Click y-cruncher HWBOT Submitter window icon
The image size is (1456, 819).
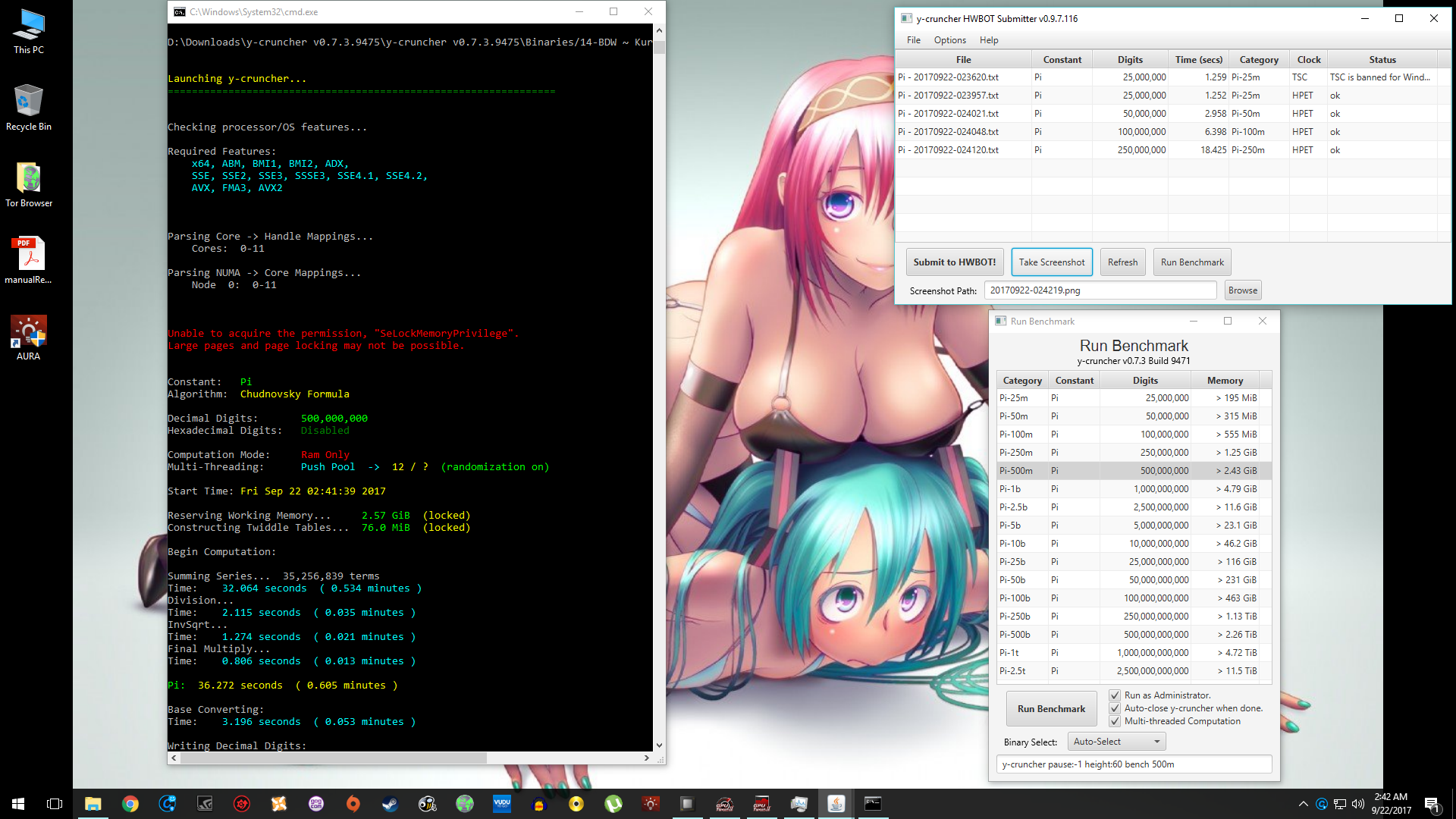[x=905, y=18]
